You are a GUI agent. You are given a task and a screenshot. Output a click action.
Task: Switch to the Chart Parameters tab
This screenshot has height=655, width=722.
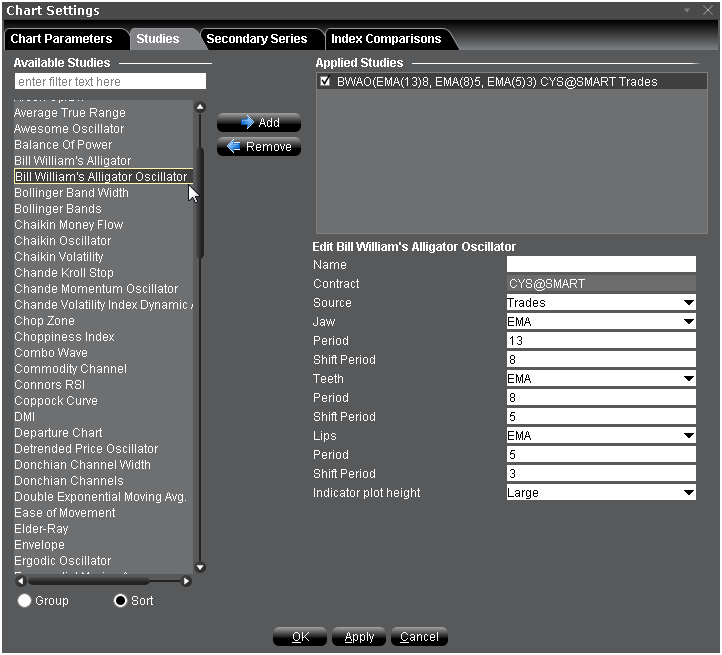[61, 39]
